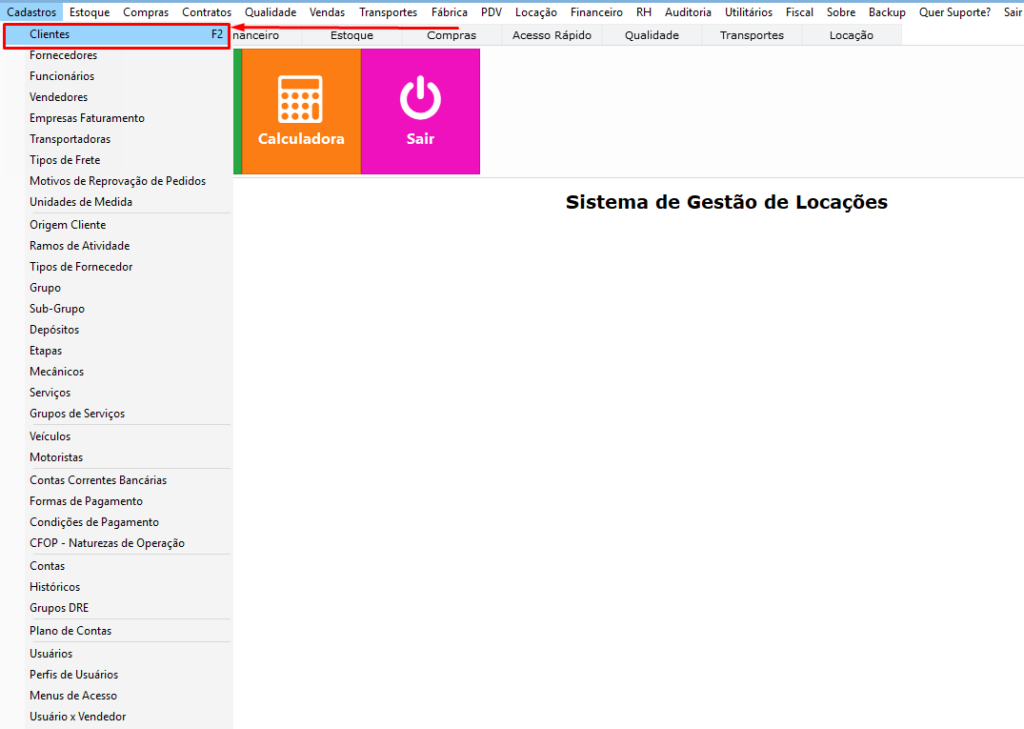Select CFOP - Naturezas de Operação
This screenshot has width=1024, height=729.
107,543
